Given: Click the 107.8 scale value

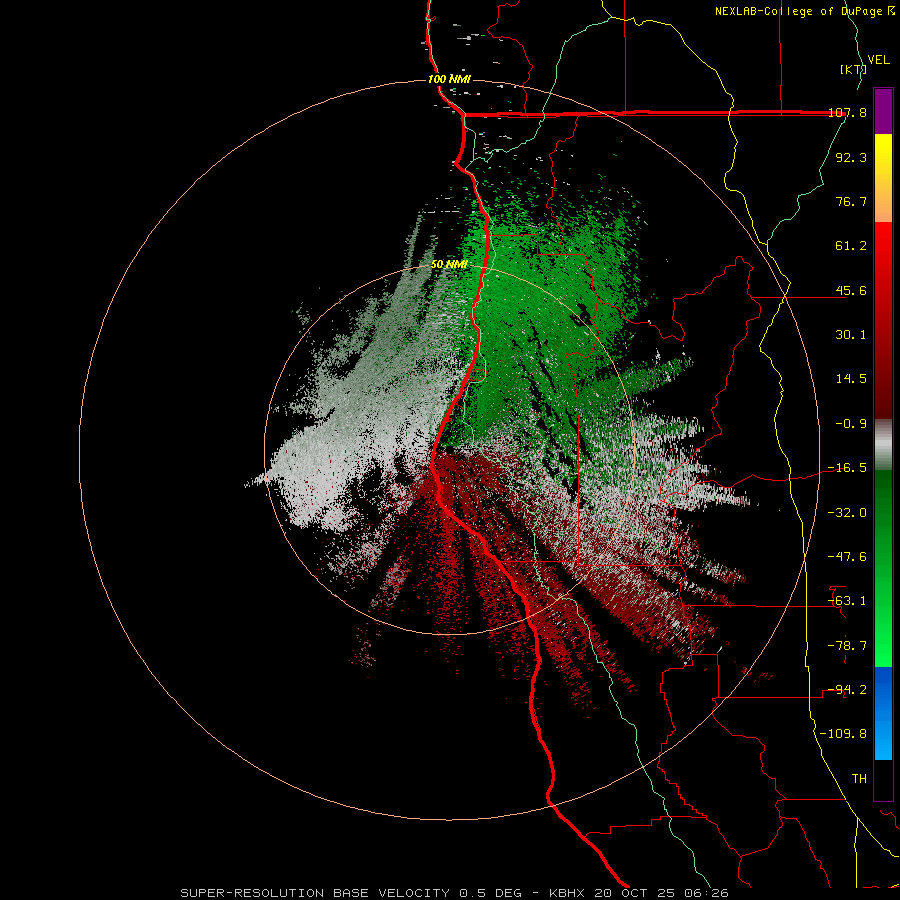Looking at the screenshot, I should click(x=847, y=112).
